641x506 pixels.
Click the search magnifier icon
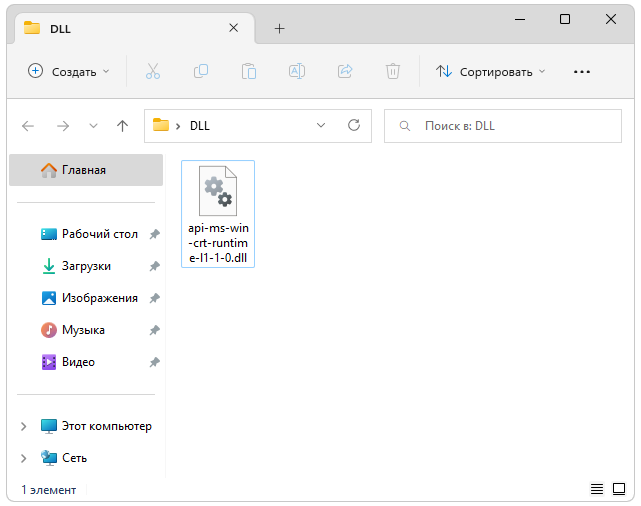click(405, 126)
